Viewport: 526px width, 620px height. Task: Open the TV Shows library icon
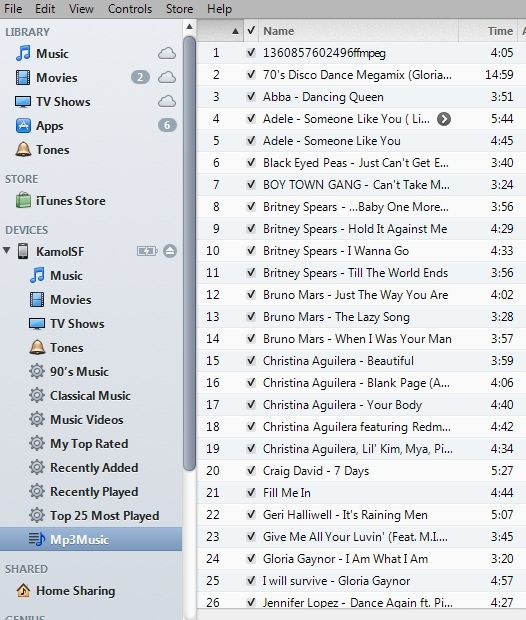coord(23,102)
